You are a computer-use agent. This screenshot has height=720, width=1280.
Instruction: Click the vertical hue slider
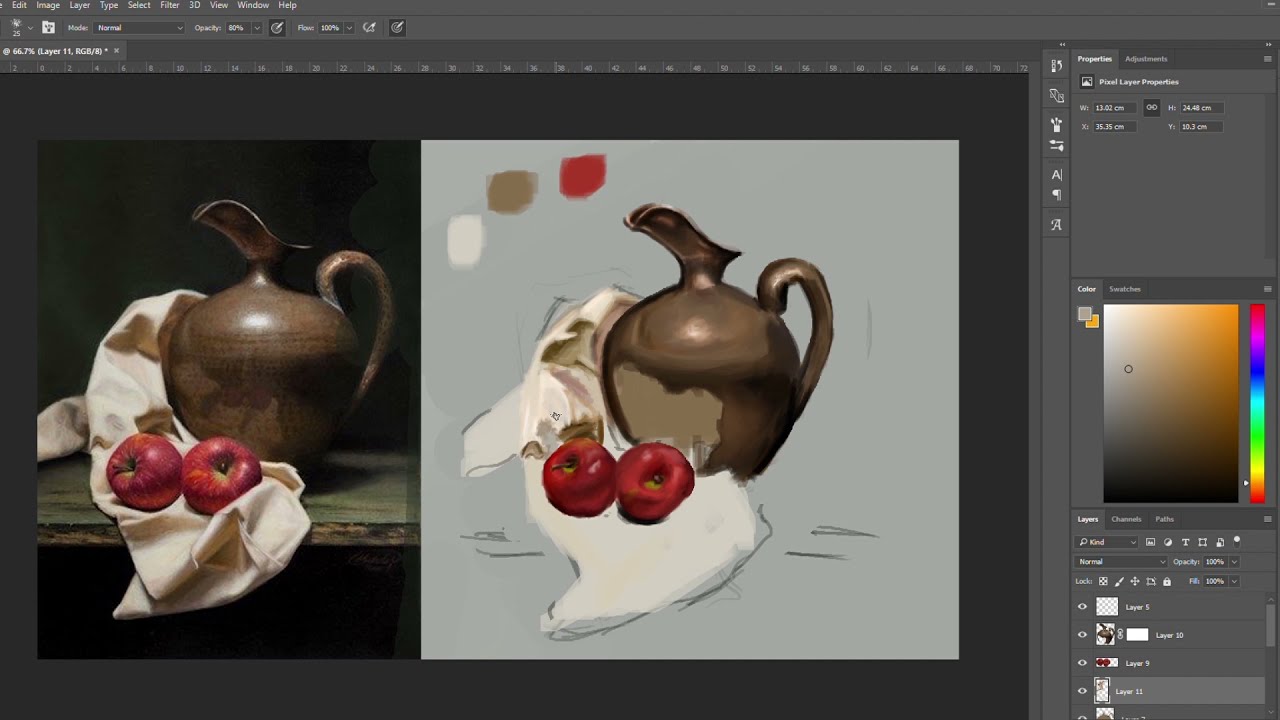pos(1256,404)
